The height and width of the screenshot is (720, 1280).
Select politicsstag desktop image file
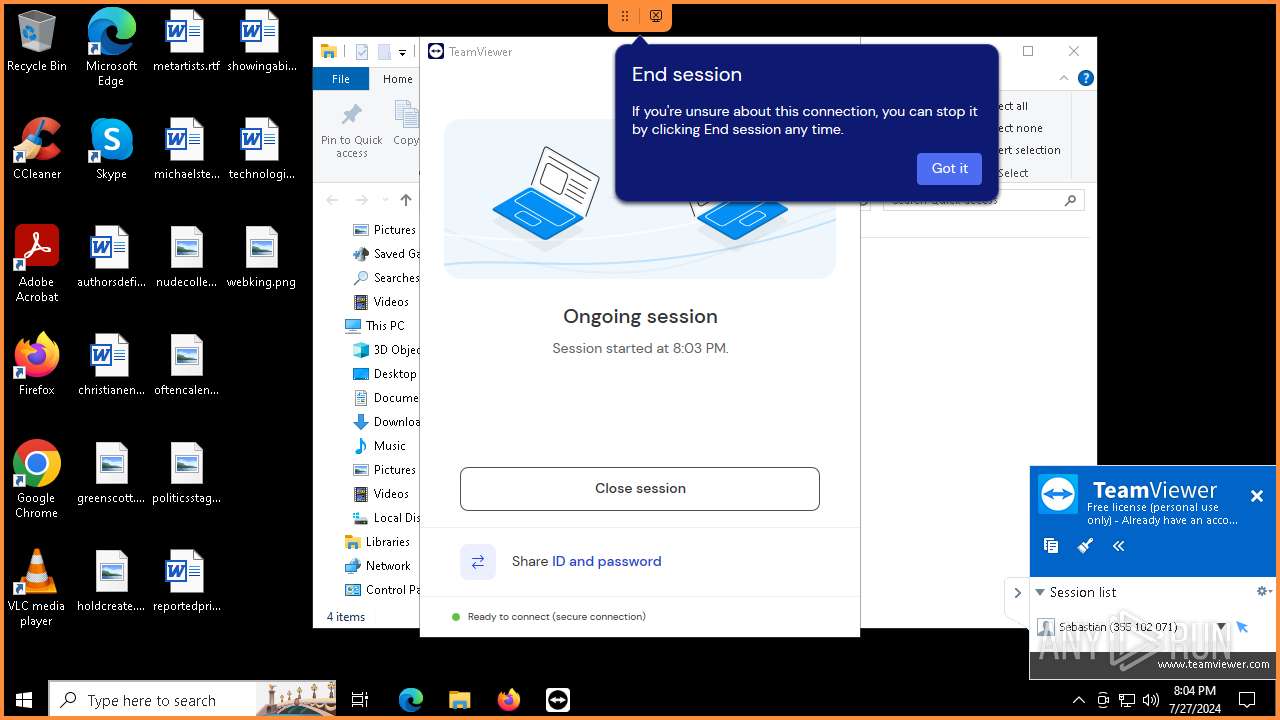pos(186,473)
